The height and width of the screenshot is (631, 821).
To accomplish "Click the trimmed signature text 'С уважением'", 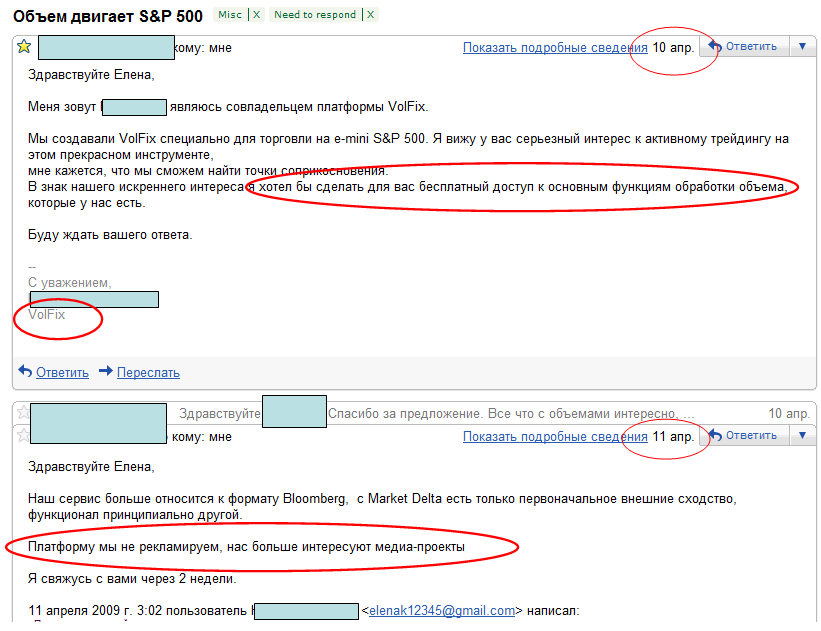I will click(x=70, y=282).
